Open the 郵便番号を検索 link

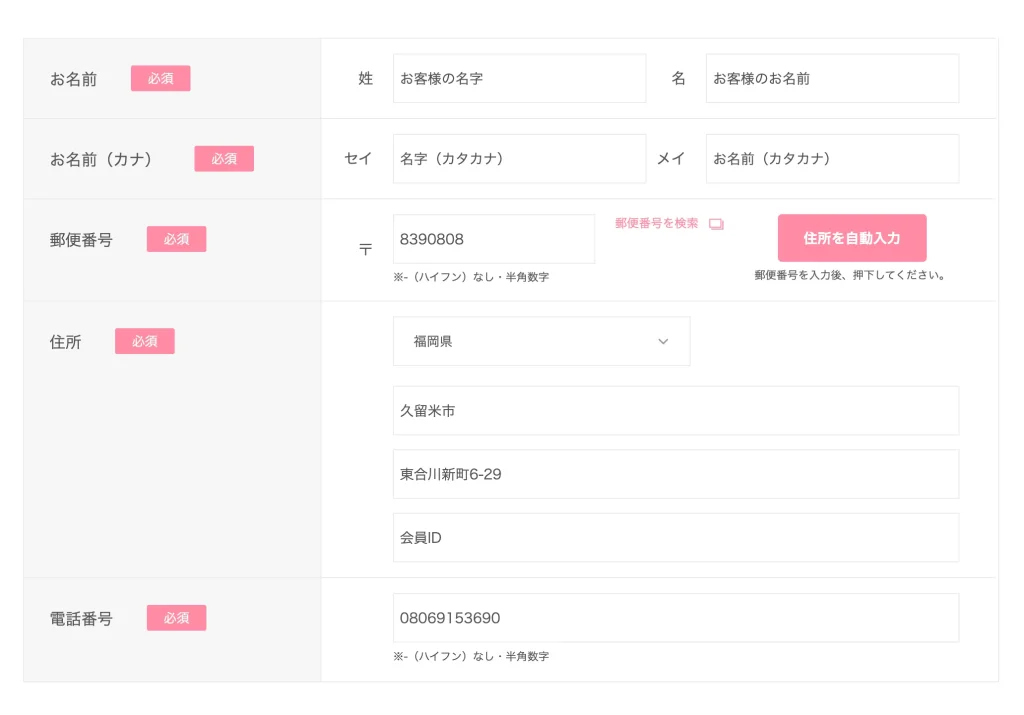(657, 224)
